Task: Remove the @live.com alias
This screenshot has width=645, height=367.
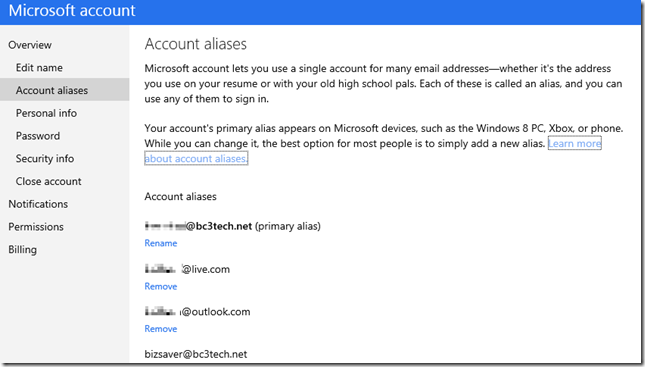Action: click(x=160, y=286)
